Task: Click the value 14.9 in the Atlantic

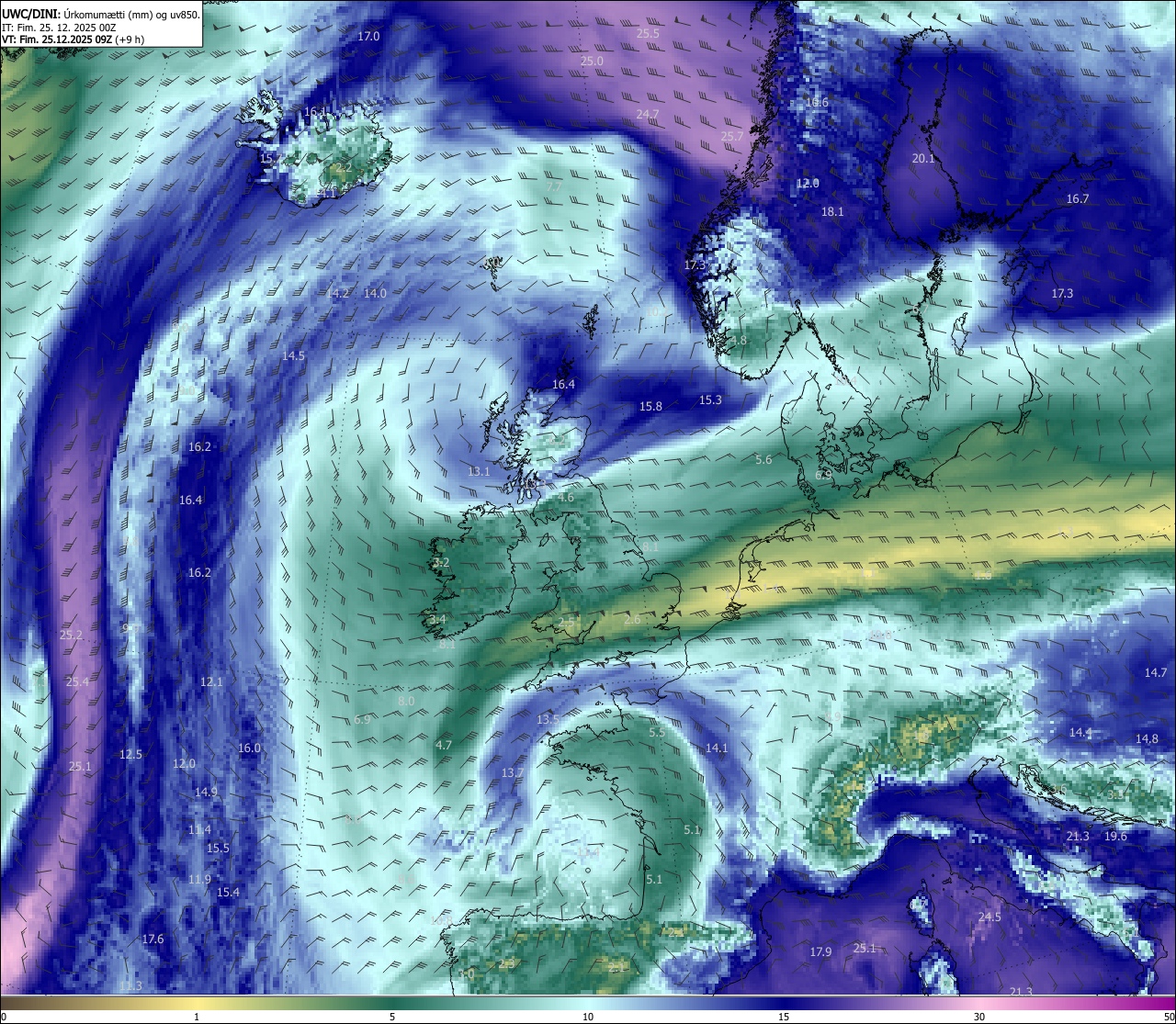Action: [x=206, y=792]
